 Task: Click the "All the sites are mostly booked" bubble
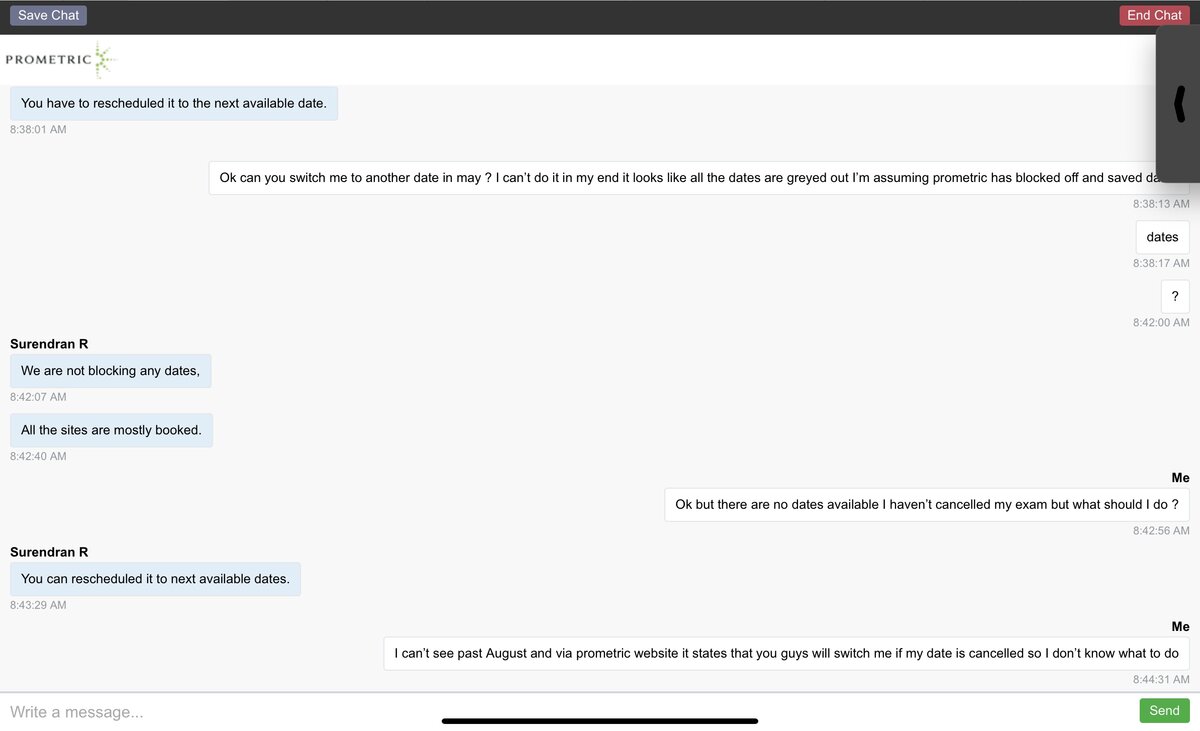(111, 430)
